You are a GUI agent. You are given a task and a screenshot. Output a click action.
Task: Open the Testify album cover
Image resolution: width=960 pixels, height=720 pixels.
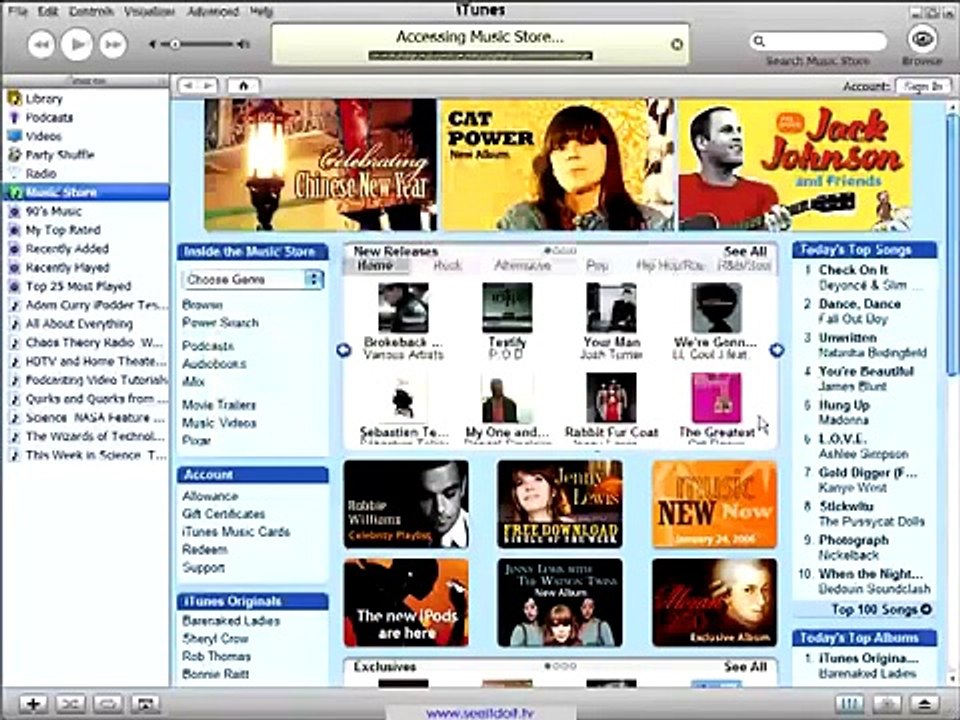coord(507,308)
